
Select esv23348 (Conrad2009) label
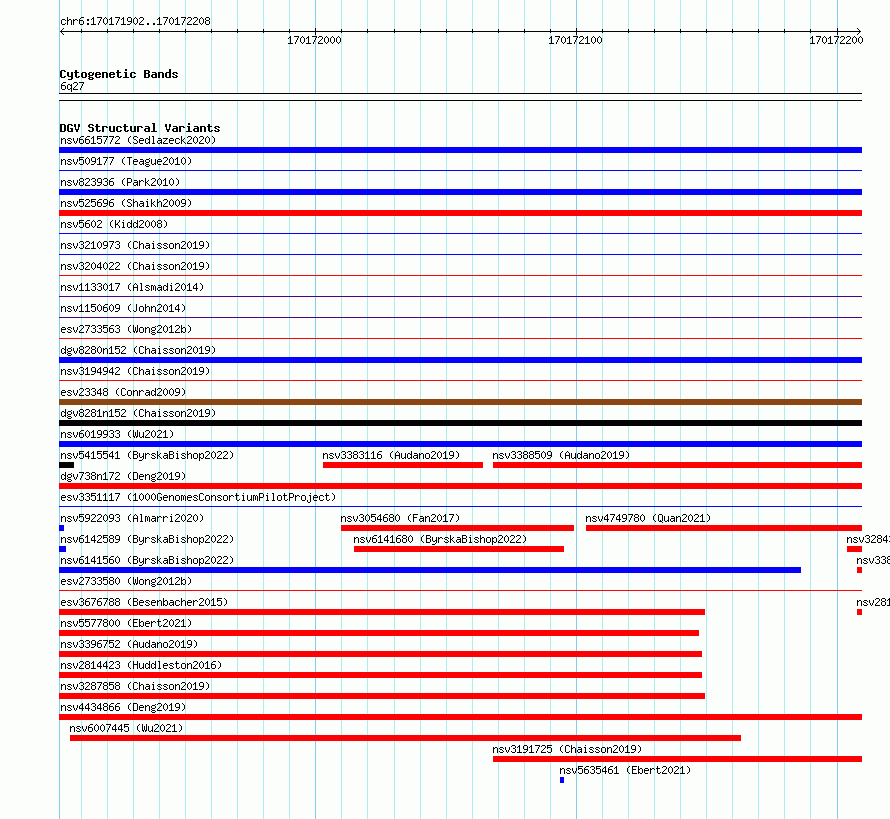[x=123, y=392]
